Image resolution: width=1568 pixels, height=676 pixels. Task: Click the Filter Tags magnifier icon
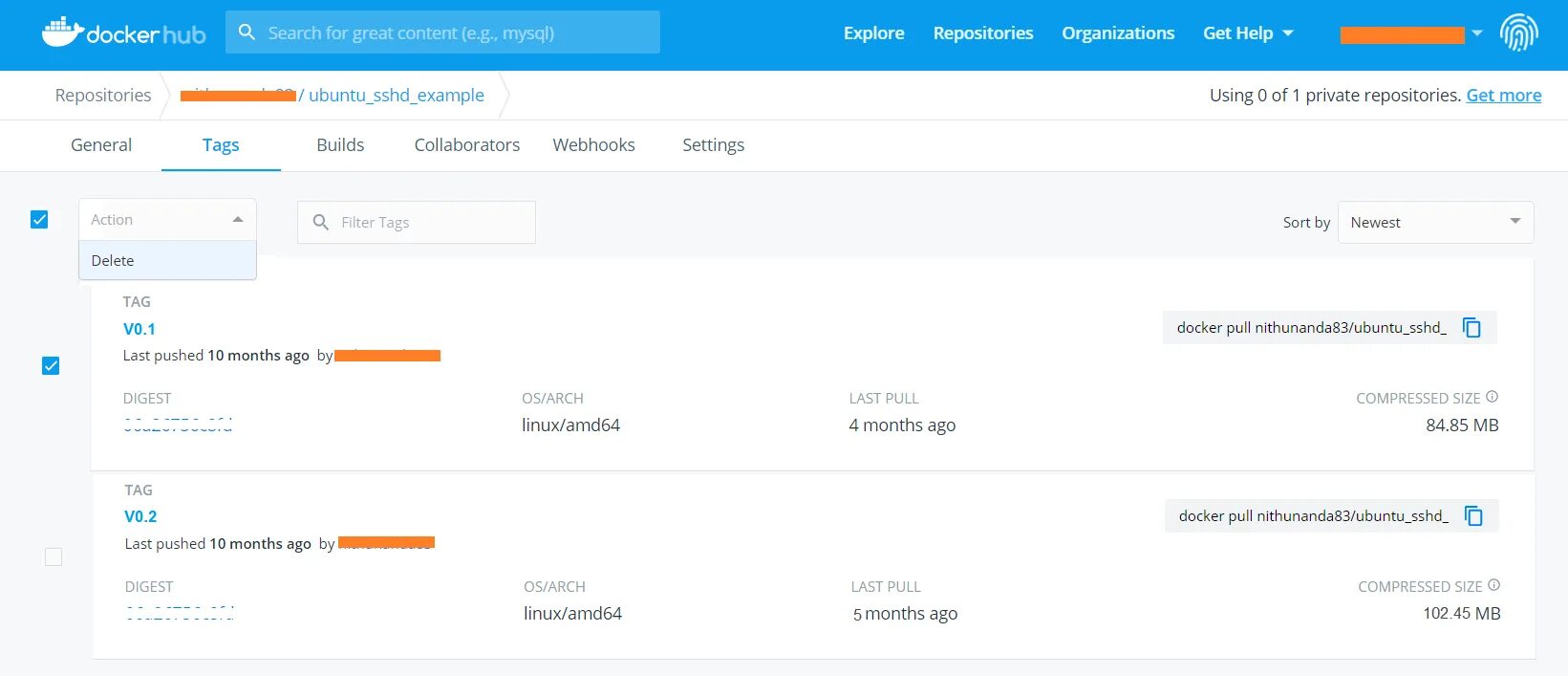click(x=321, y=222)
